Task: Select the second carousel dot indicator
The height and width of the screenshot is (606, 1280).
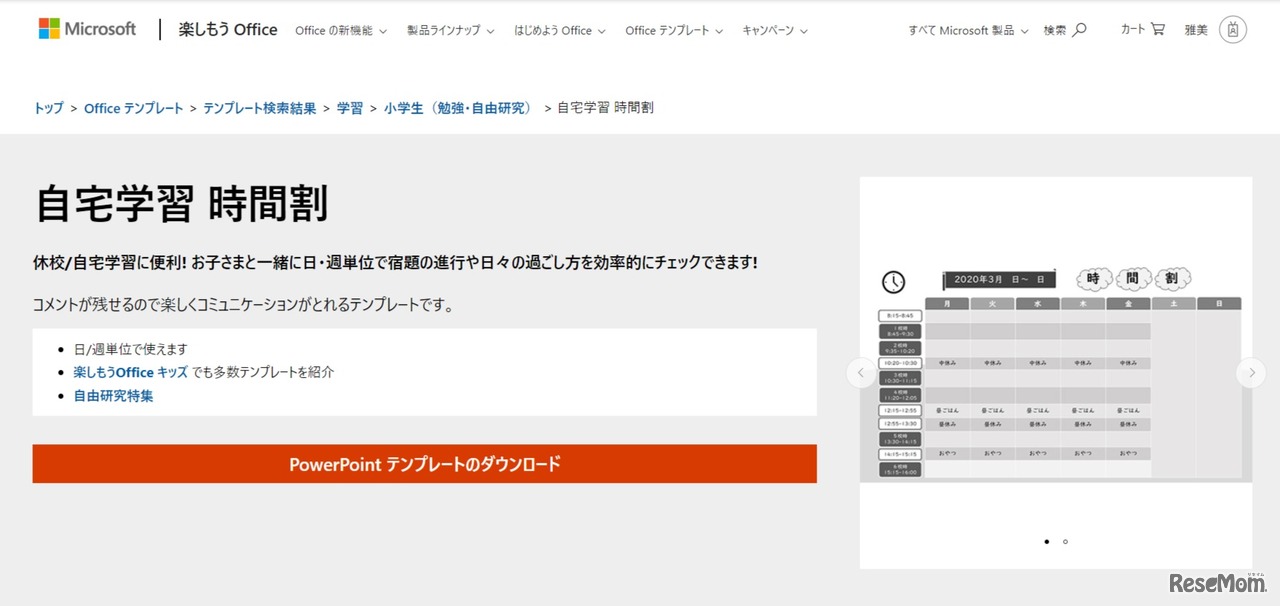Action: pos(1065,541)
